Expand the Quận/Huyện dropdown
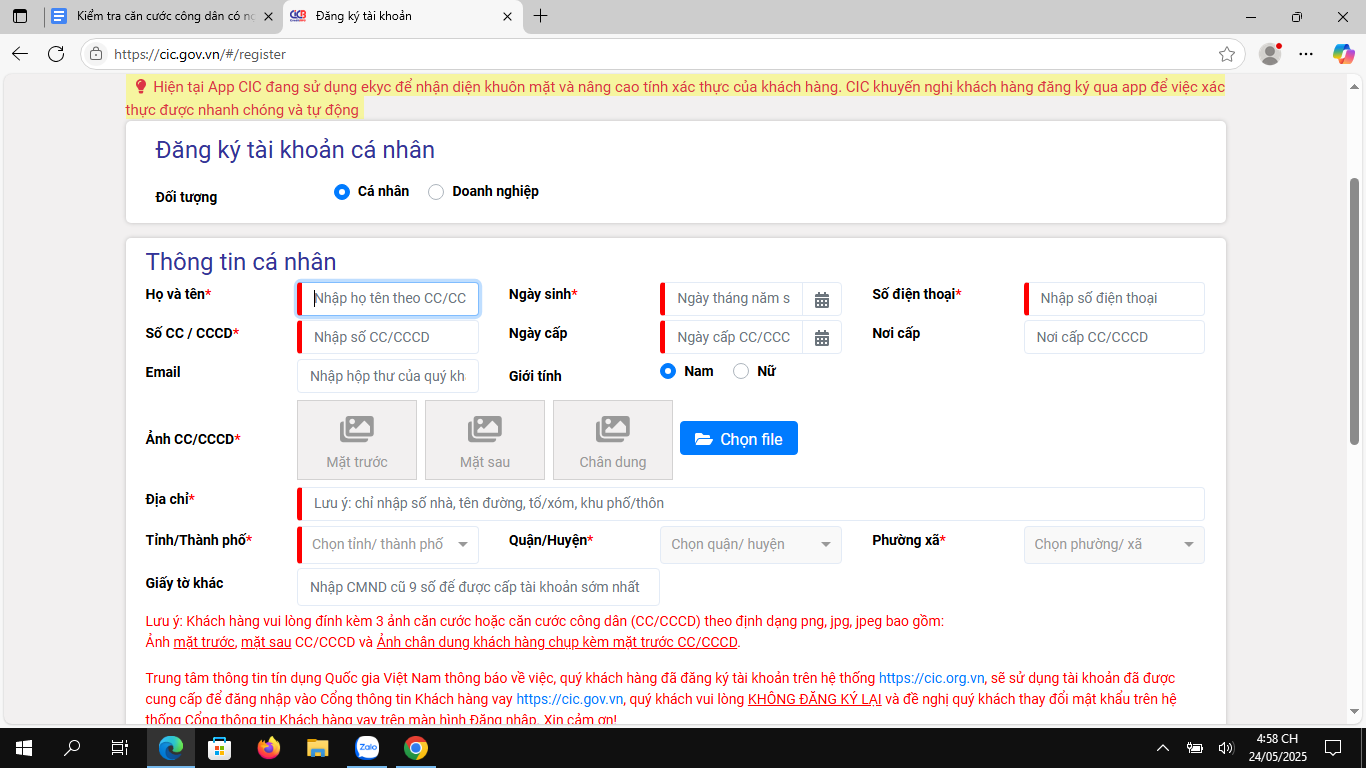 point(750,545)
